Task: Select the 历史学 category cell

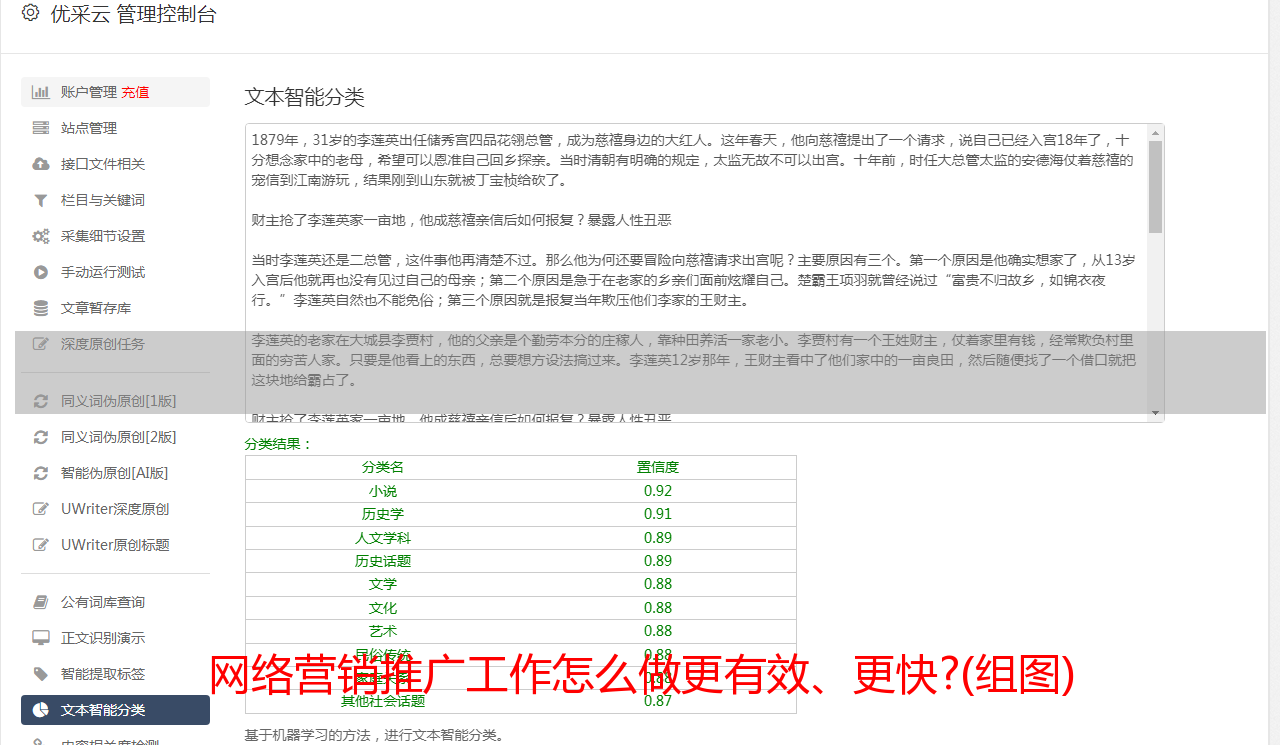Action: [383, 514]
